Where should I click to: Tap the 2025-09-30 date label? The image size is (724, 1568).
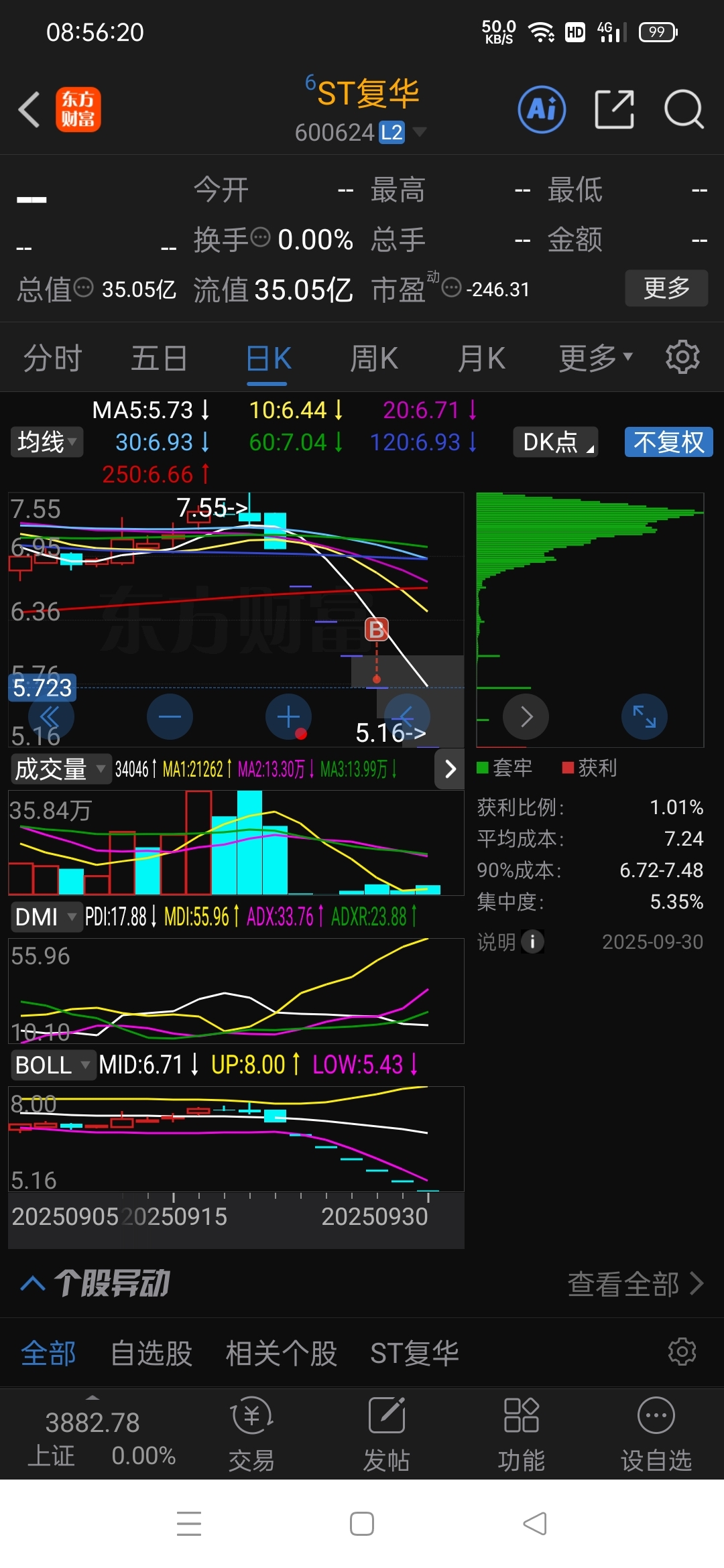pos(652,941)
